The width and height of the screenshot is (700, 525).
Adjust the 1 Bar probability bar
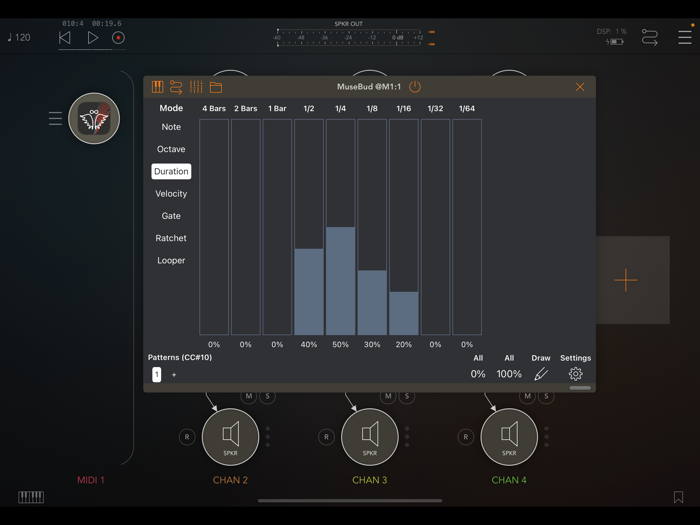coord(277,227)
